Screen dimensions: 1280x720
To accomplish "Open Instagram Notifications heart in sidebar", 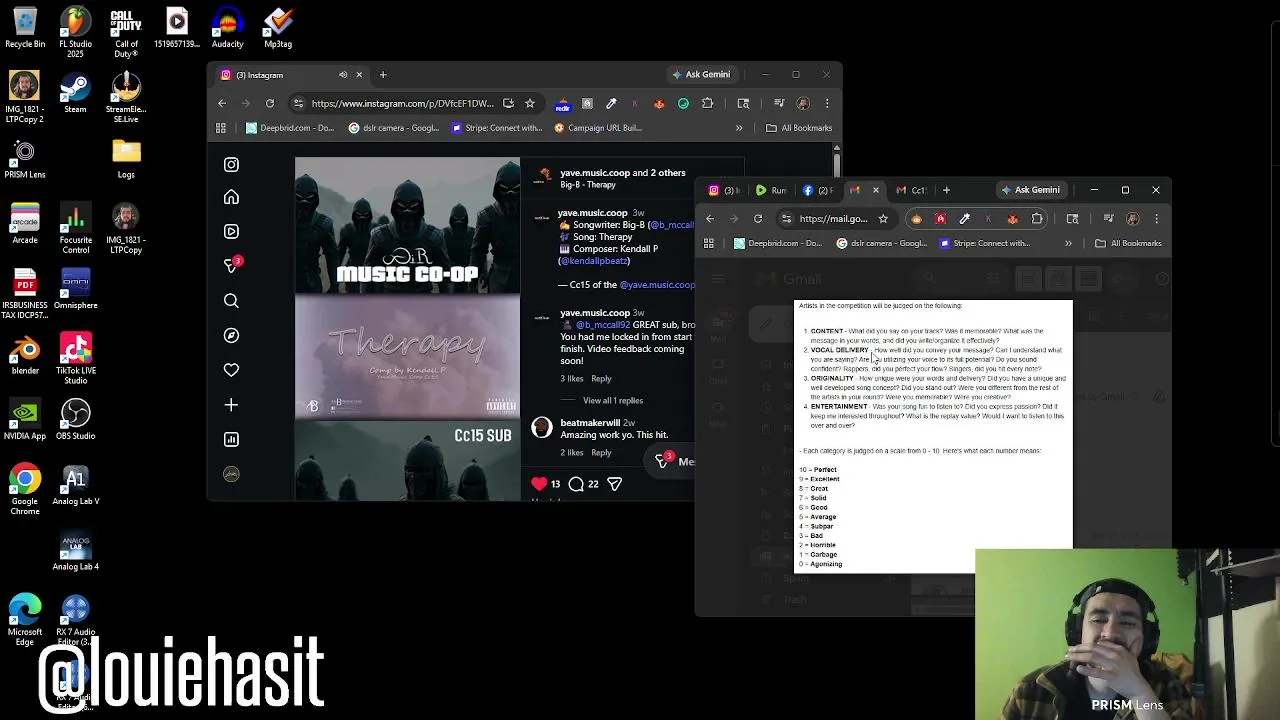I will (231, 370).
